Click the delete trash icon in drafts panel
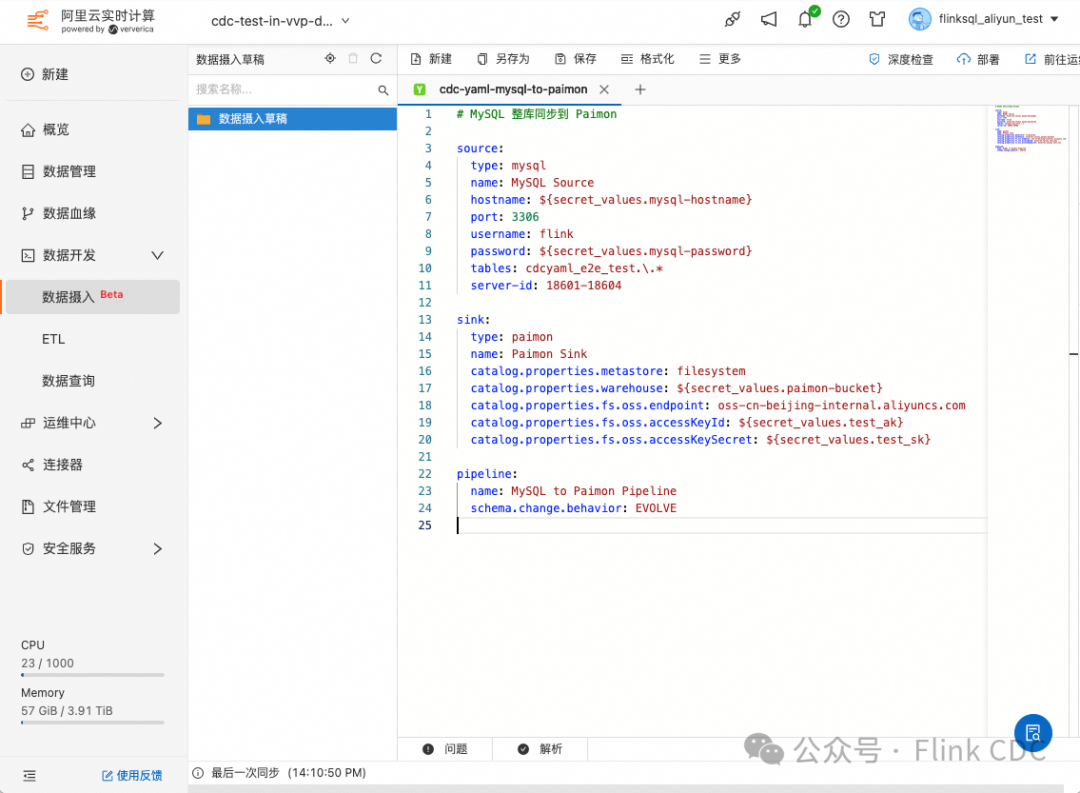This screenshot has width=1080, height=793. (353, 59)
